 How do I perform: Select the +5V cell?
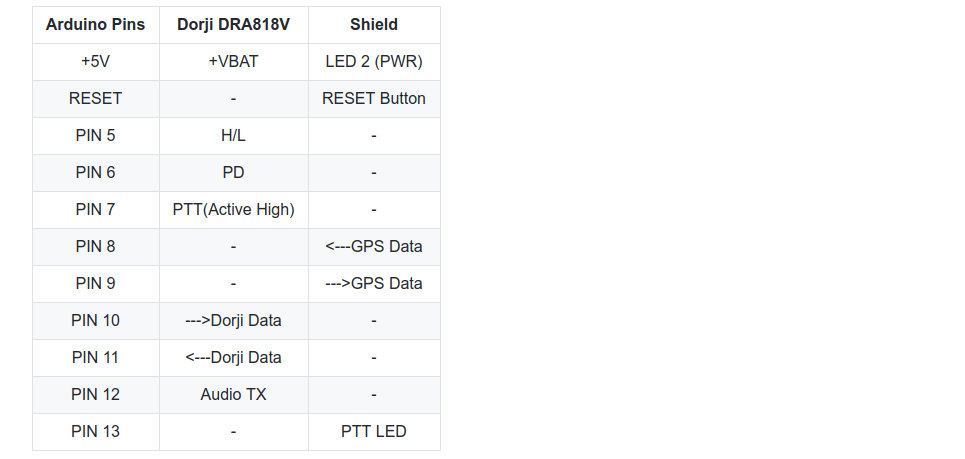[95, 62]
